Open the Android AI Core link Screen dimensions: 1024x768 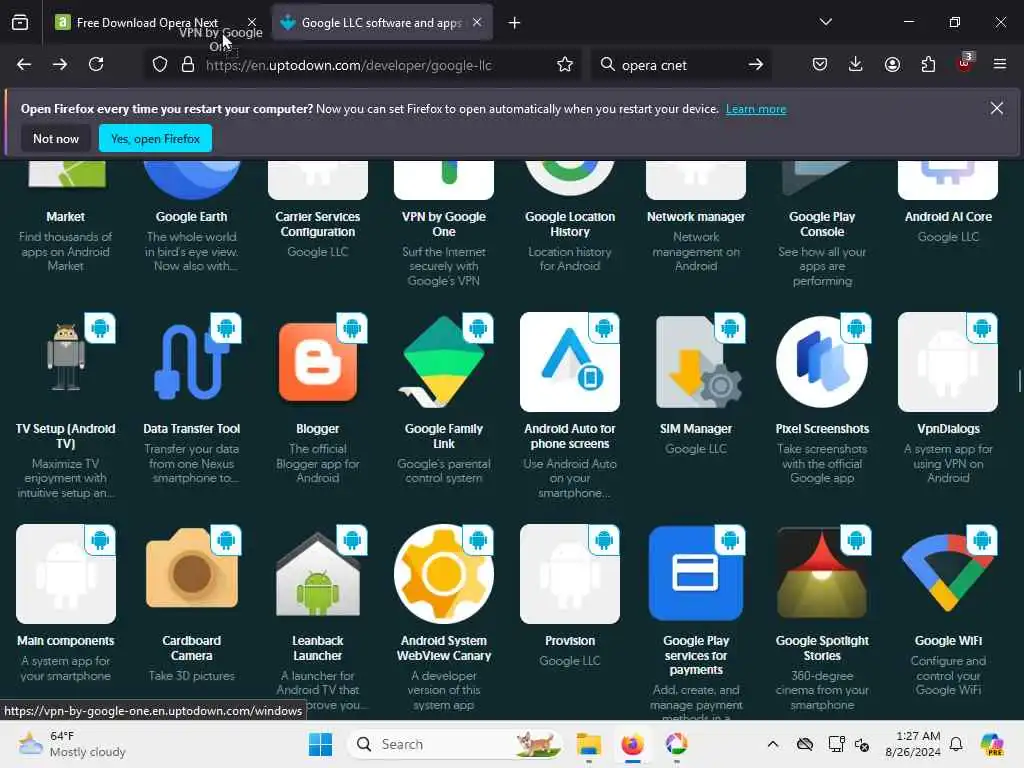click(x=948, y=216)
